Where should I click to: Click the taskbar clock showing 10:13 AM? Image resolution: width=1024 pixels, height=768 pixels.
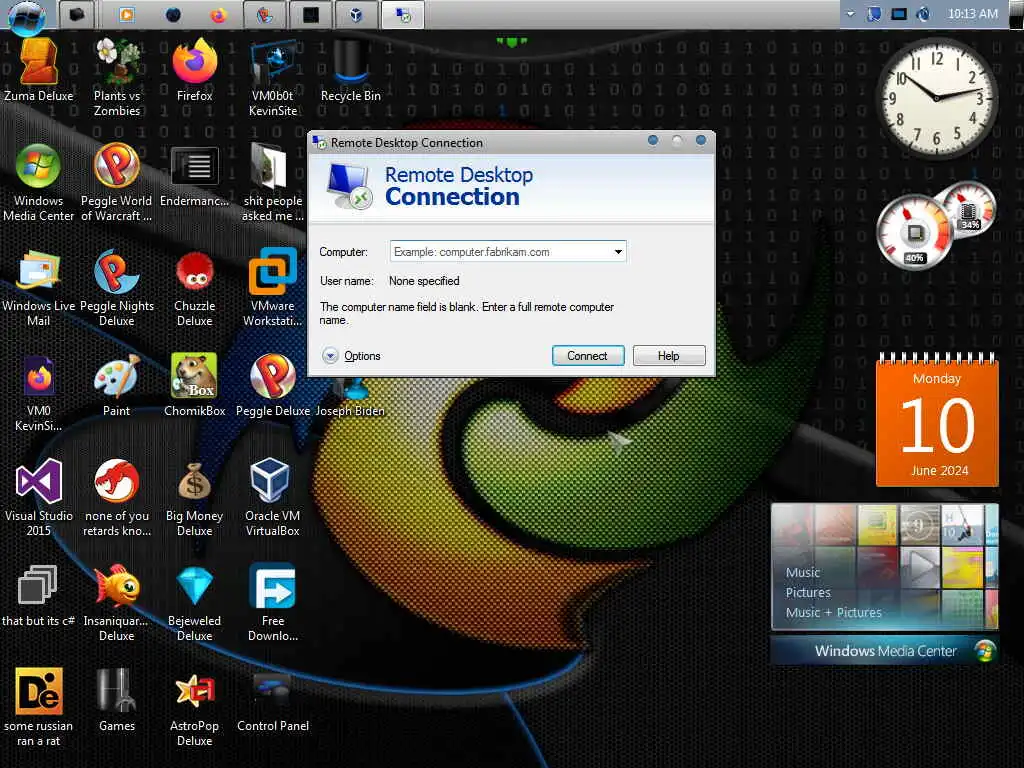tap(972, 14)
